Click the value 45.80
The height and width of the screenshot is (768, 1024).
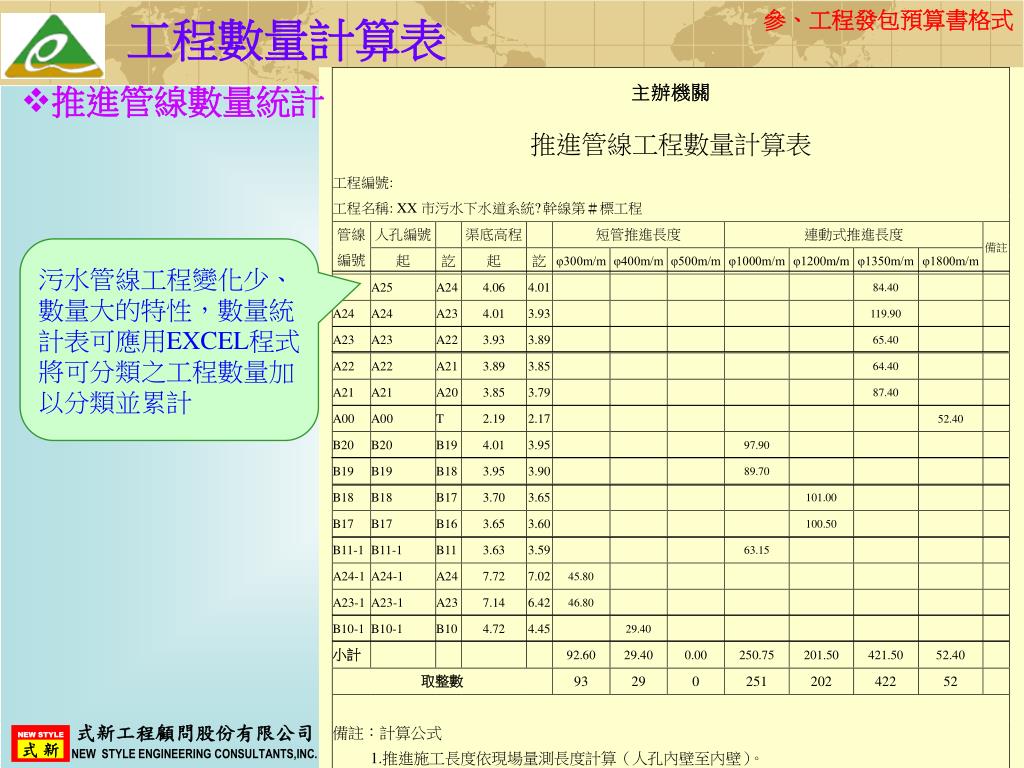tap(581, 576)
